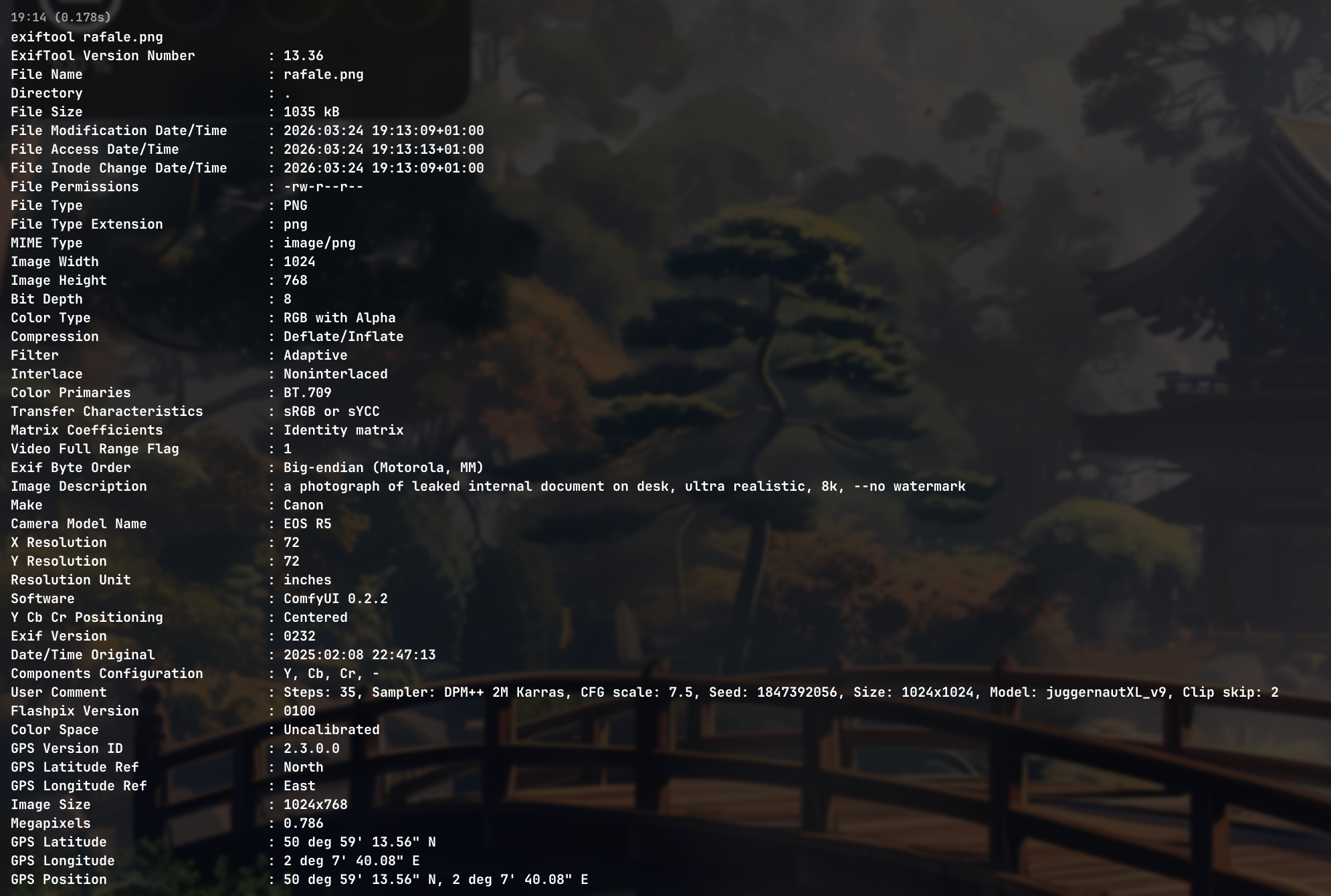Click the file name value rafale.png
Viewport: 1331px width, 896px height.
(x=324, y=75)
